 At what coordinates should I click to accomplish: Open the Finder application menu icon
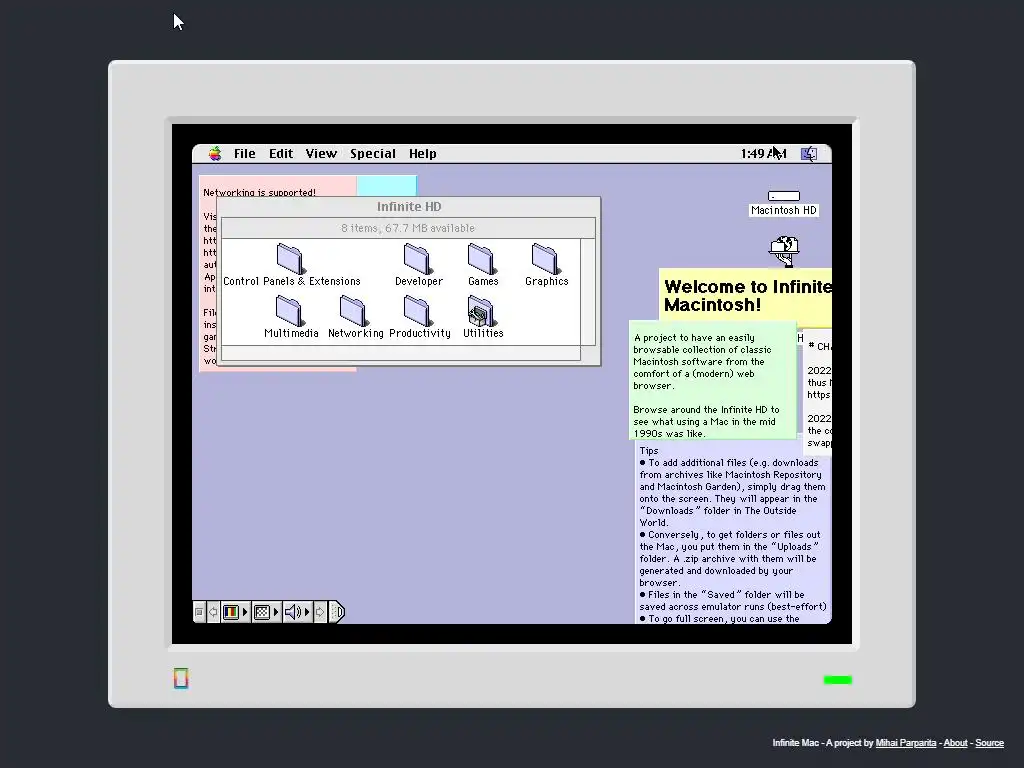[x=809, y=153]
